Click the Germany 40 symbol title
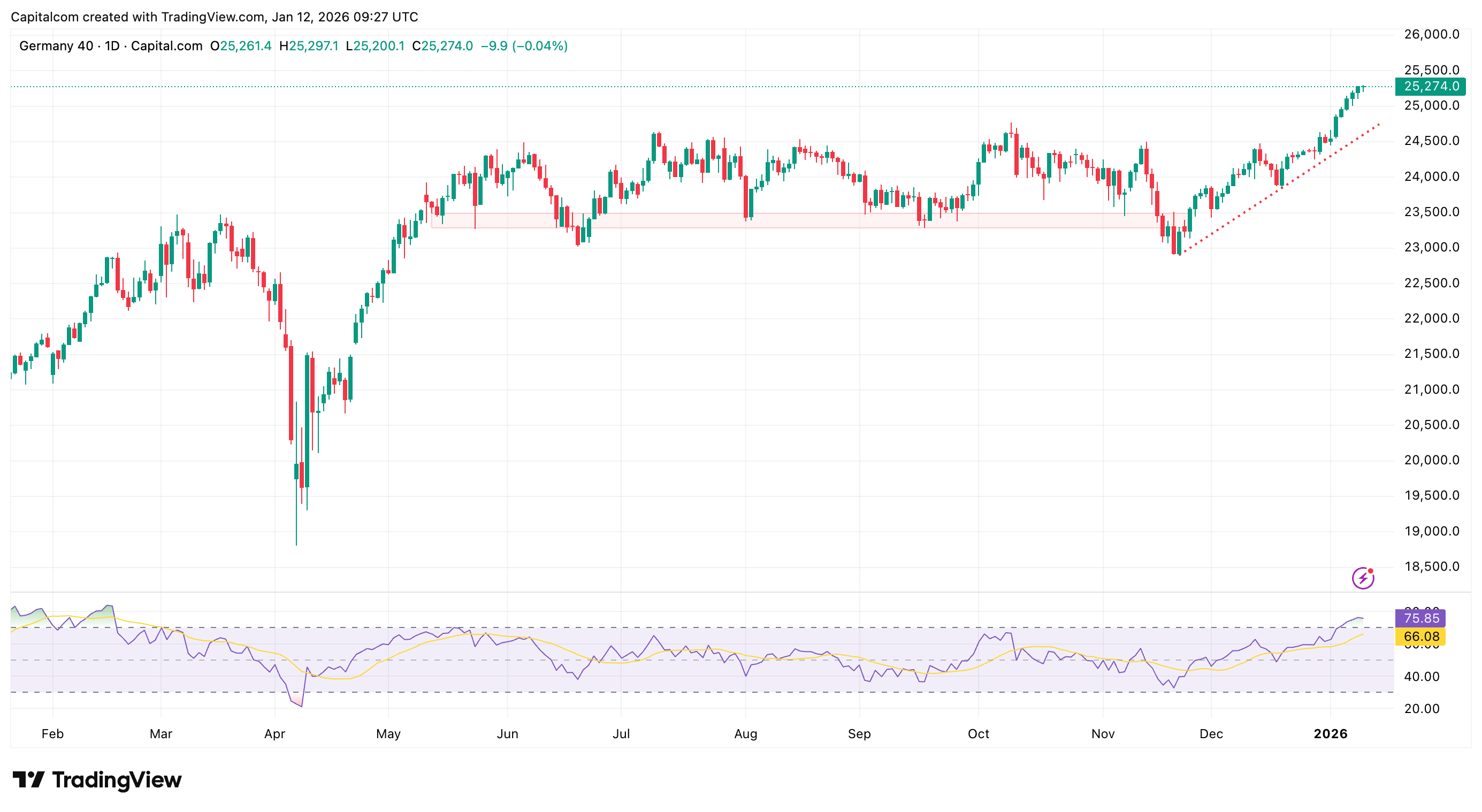 (56, 46)
